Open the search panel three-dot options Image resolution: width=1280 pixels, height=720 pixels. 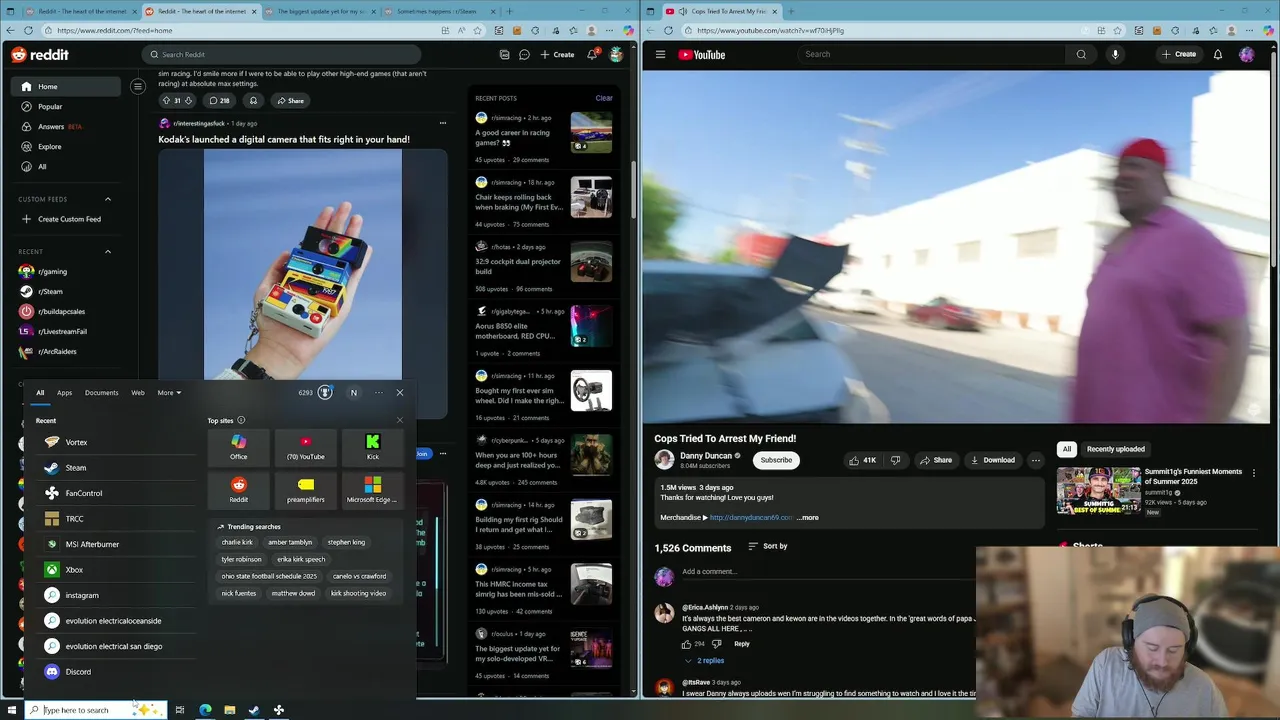point(378,393)
